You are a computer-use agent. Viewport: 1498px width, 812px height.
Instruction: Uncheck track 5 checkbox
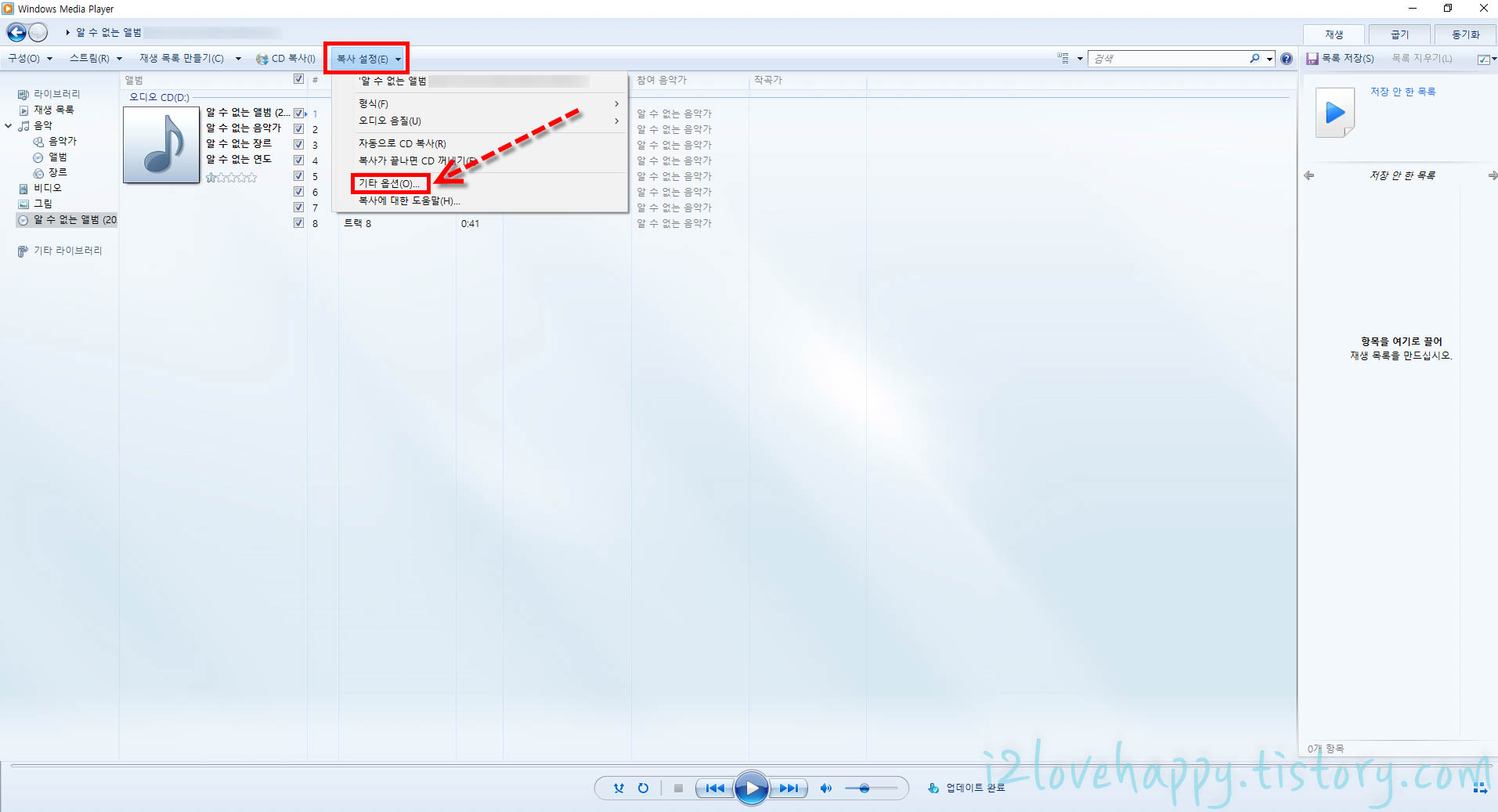click(x=298, y=175)
